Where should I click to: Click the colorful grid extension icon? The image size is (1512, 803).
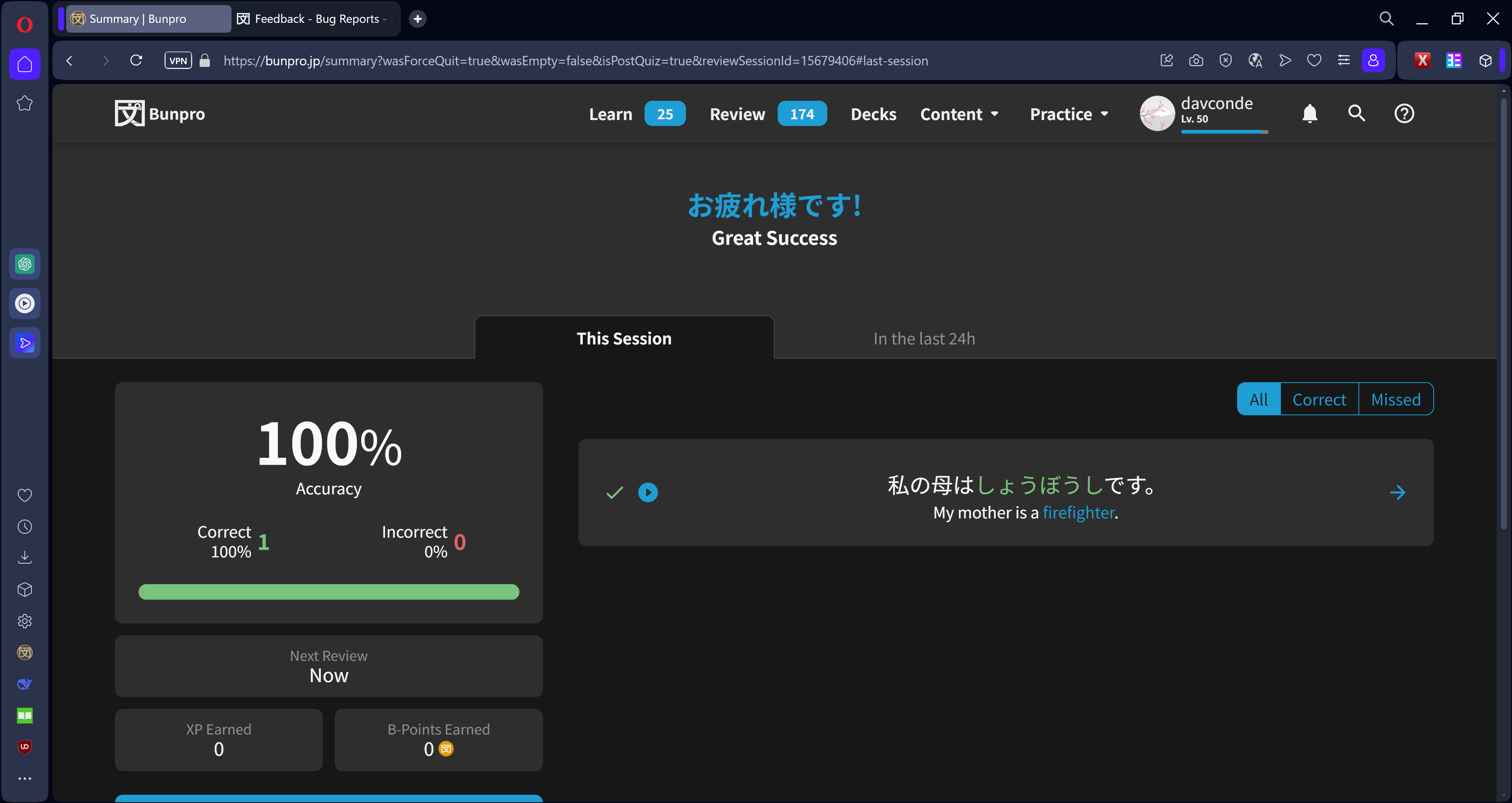(1454, 61)
